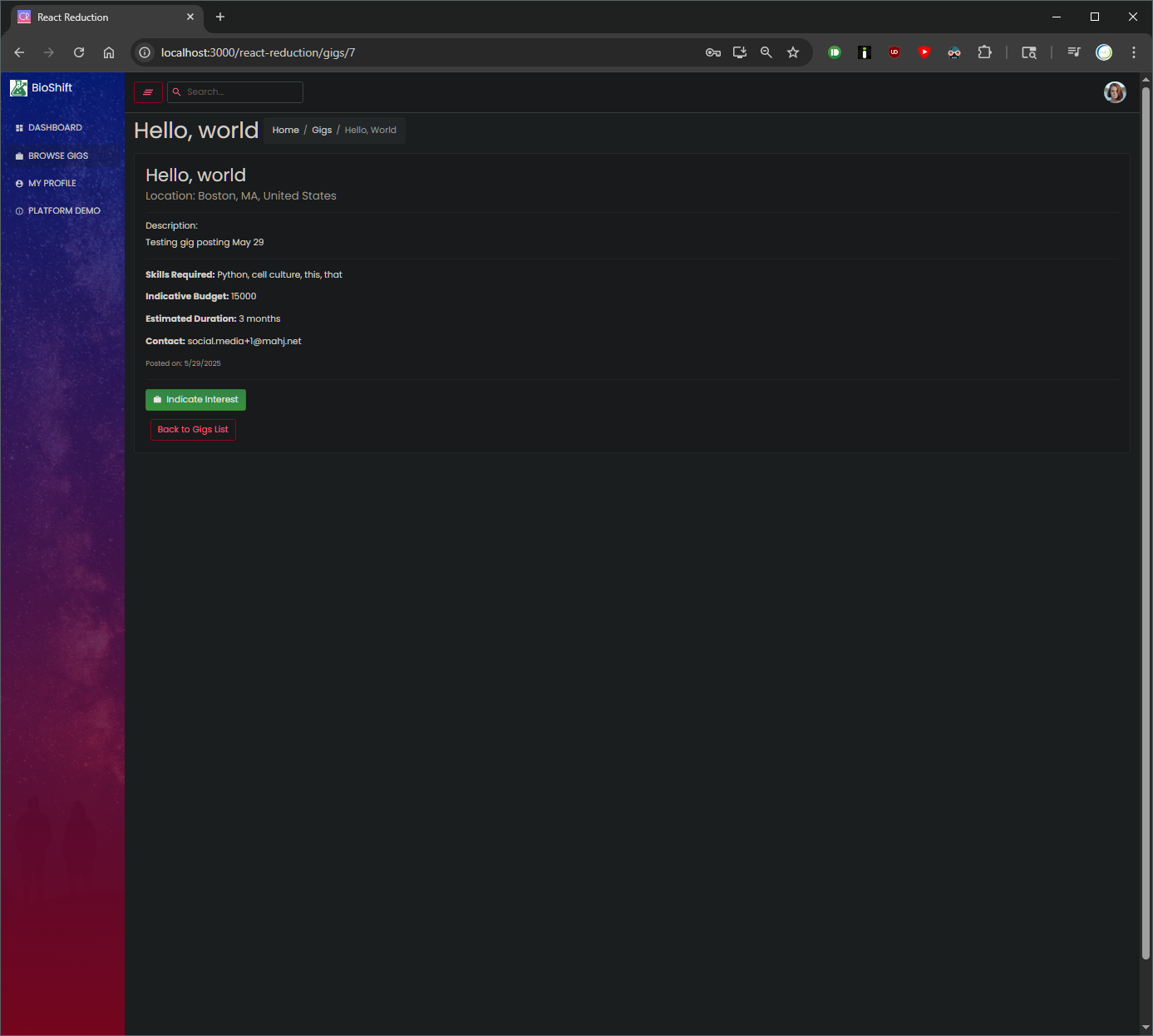
Task: Click Home in the breadcrumb
Action: (285, 131)
